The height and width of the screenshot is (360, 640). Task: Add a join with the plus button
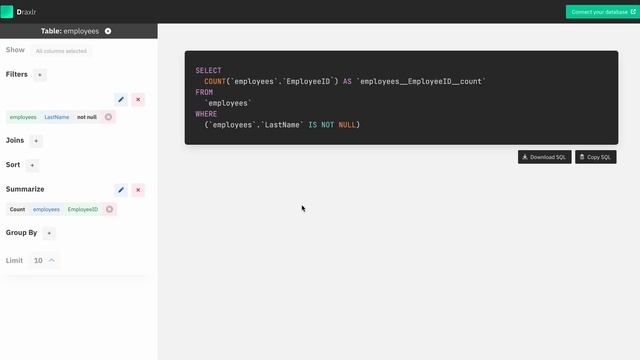coord(36,141)
